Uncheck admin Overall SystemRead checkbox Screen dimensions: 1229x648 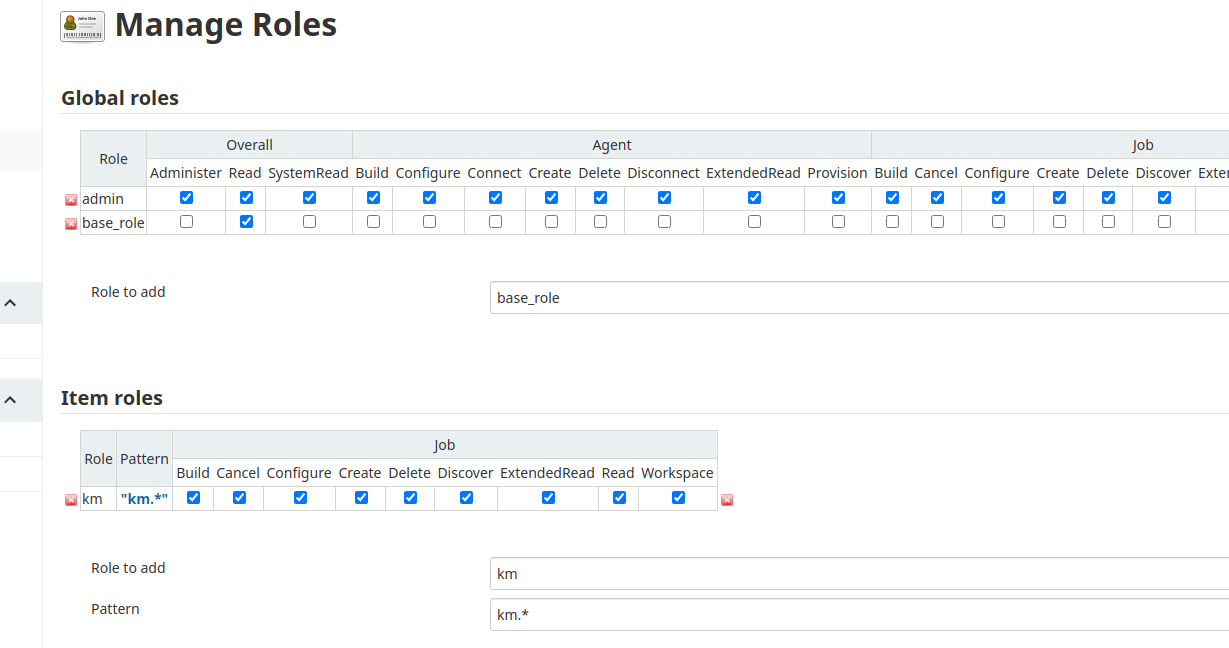pyautogui.click(x=309, y=198)
